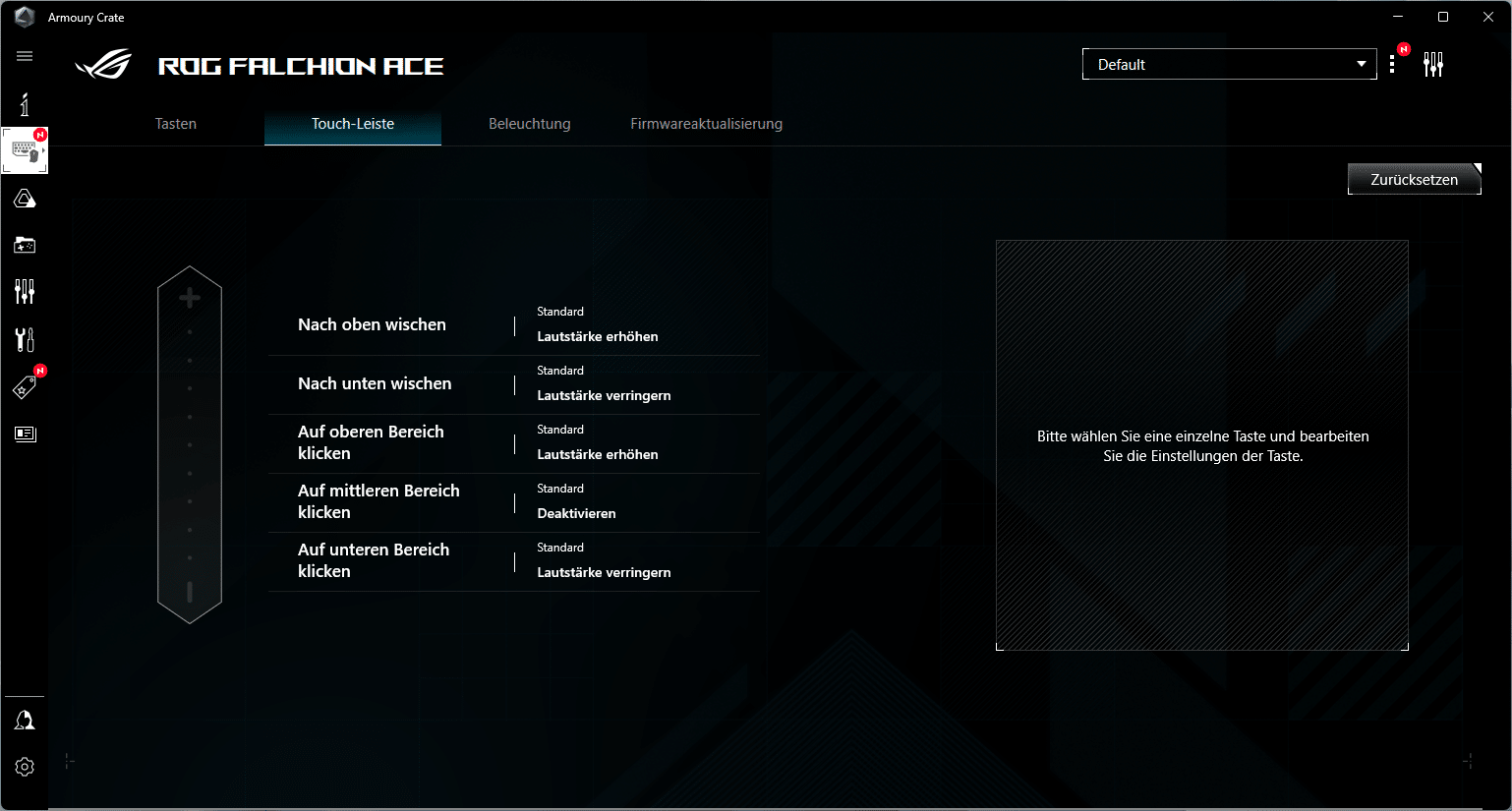This screenshot has width=1512, height=811.
Task: Switch to the Beleuchtung tab
Action: pos(529,124)
